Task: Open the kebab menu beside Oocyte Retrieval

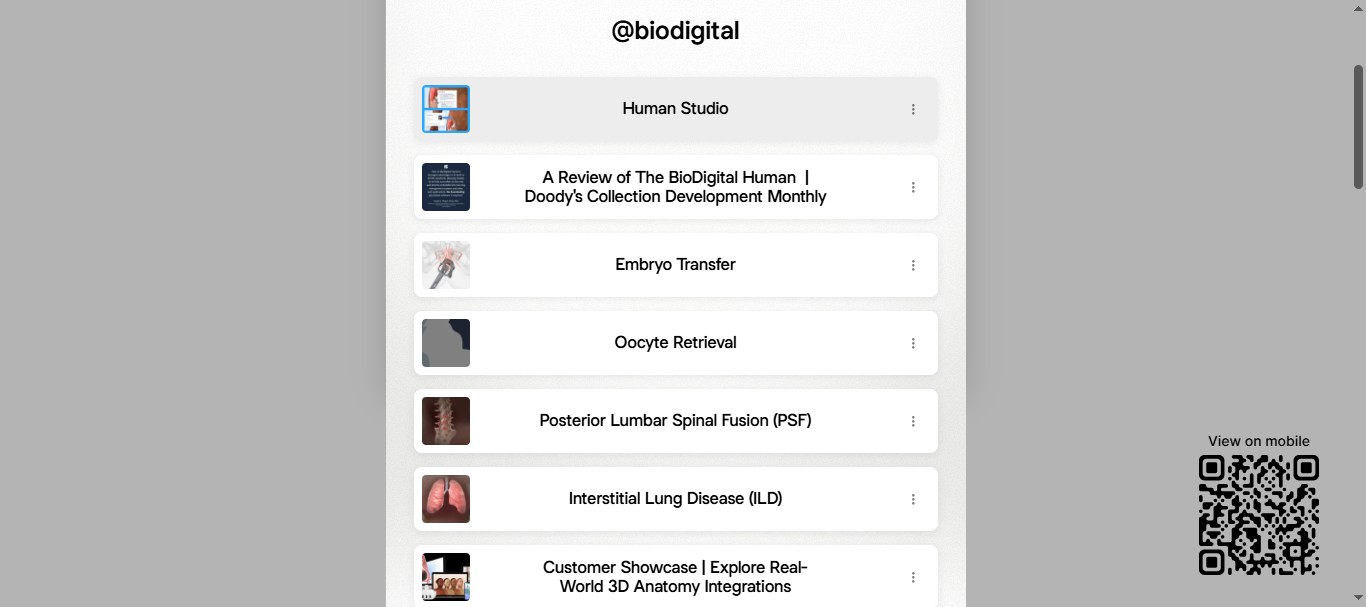Action: click(913, 343)
